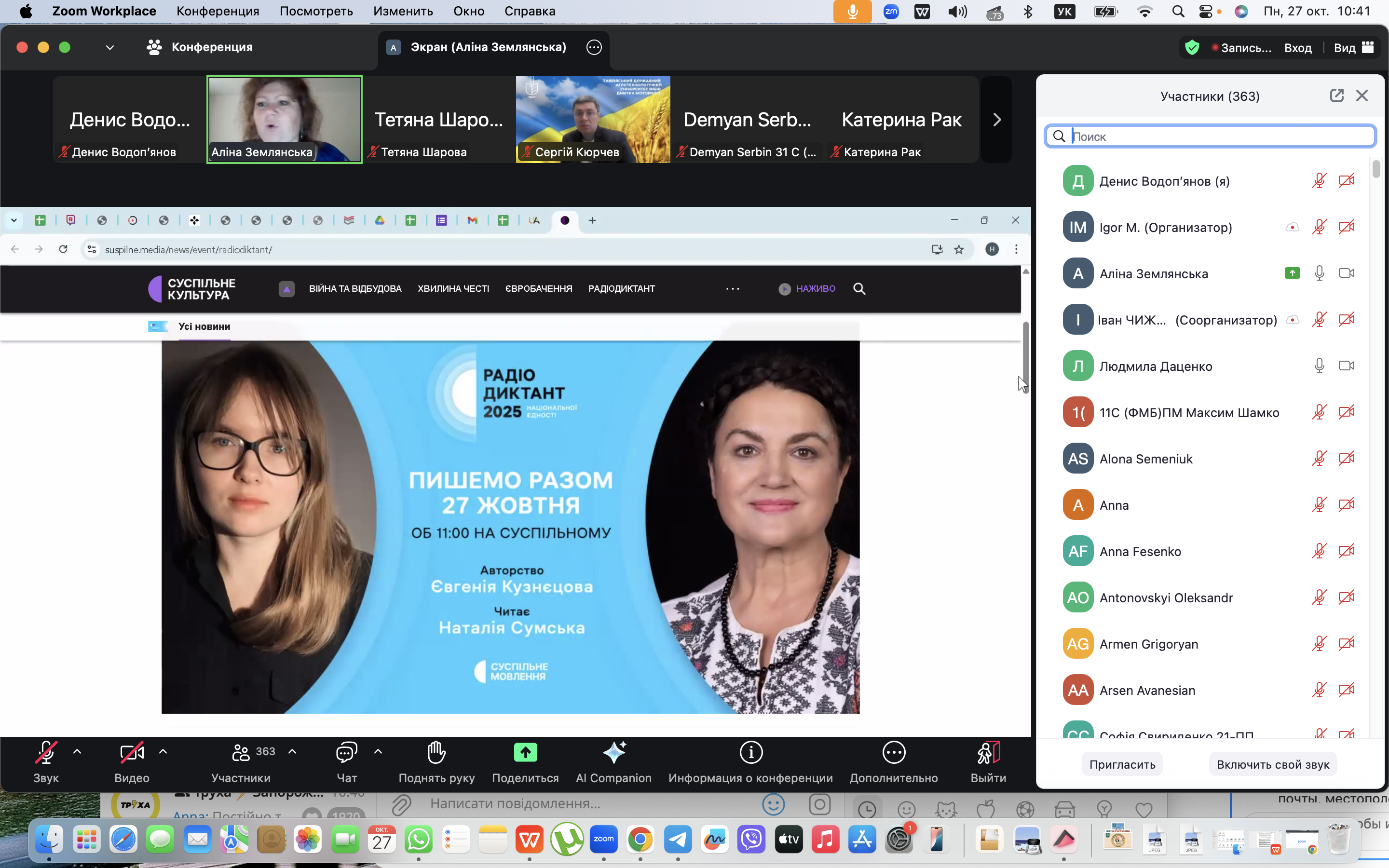Show next video thumbnails with right arrow
The width and height of the screenshot is (1389, 868).
(997, 120)
